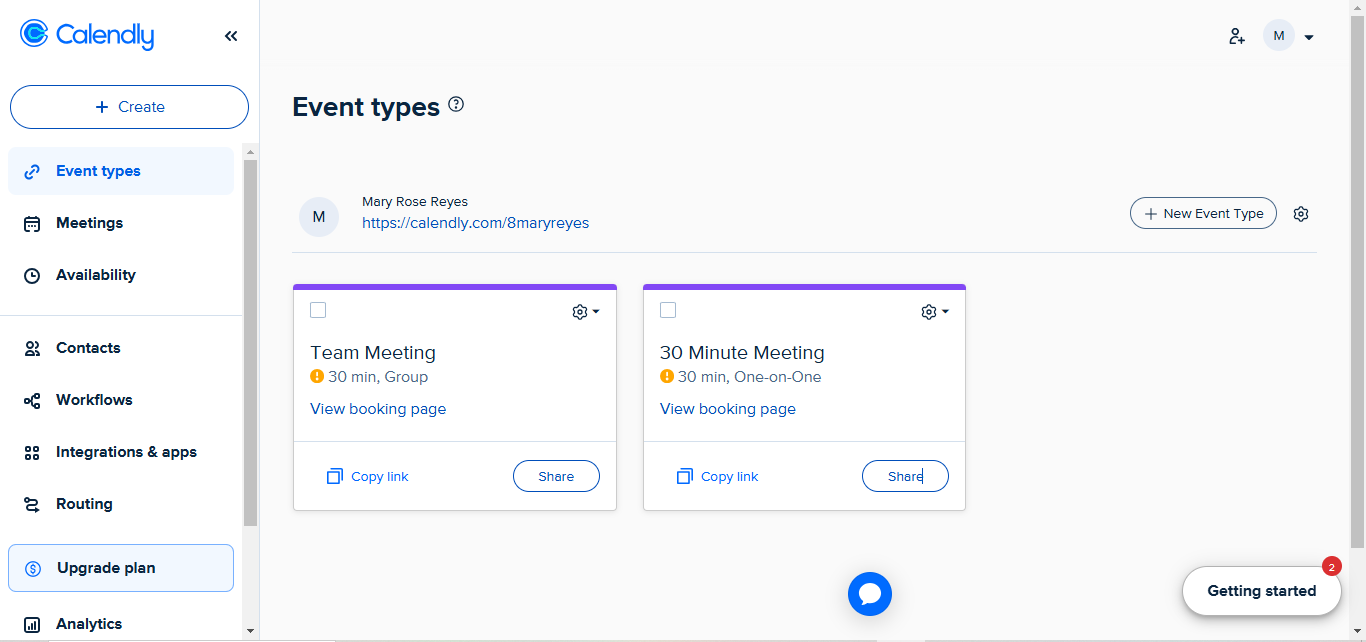Open the calendly.com/8maryreyes link
This screenshot has height=642, width=1366.
(475, 223)
